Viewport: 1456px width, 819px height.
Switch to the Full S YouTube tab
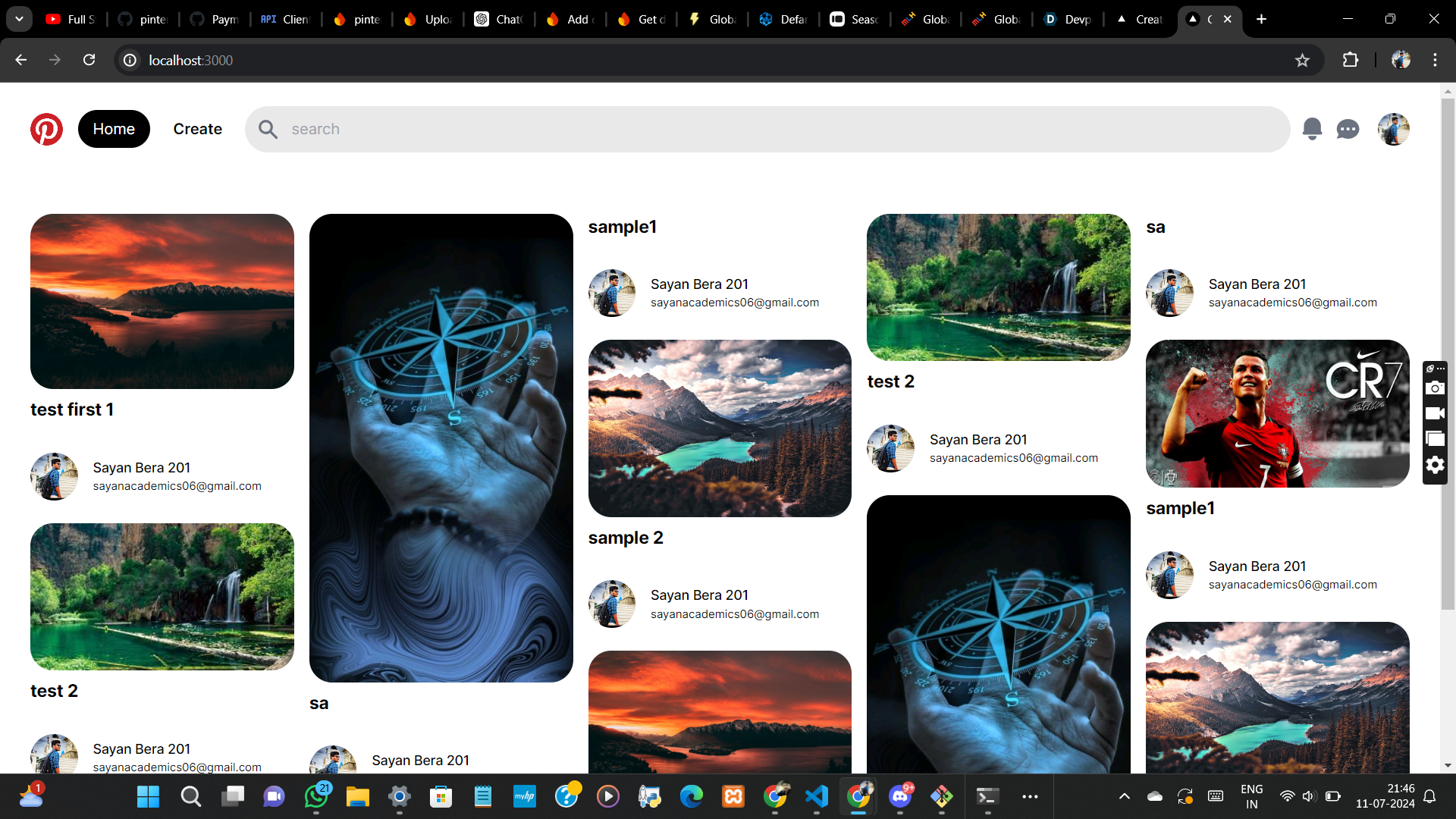(x=71, y=19)
